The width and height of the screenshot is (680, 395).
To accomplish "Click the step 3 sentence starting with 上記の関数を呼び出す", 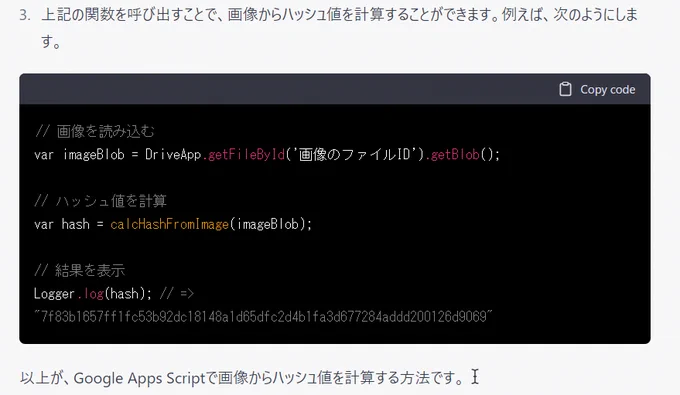I will click(x=340, y=28).
